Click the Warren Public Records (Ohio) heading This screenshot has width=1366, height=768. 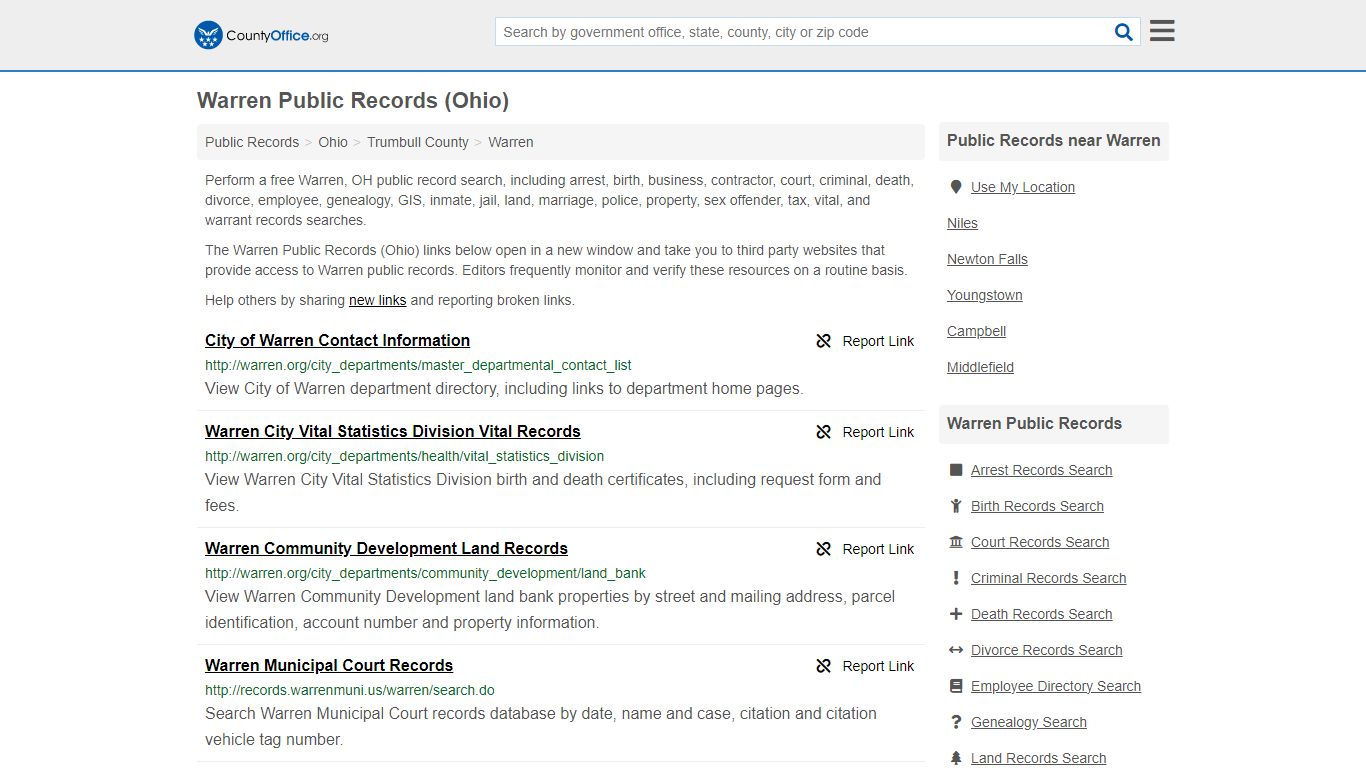tap(353, 100)
